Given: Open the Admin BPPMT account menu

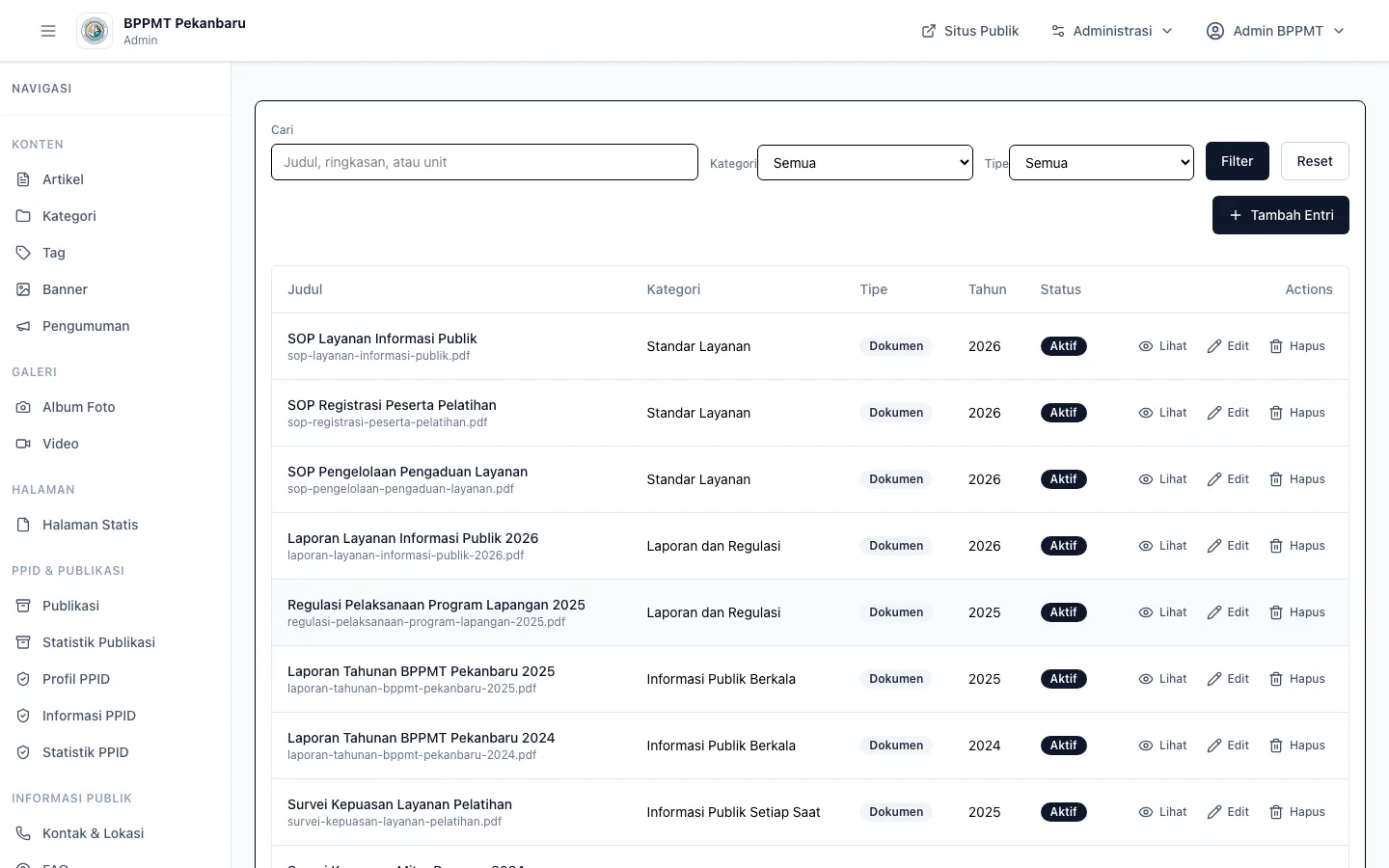Looking at the screenshot, I should pyautogui.click(x=1275, y=31).
